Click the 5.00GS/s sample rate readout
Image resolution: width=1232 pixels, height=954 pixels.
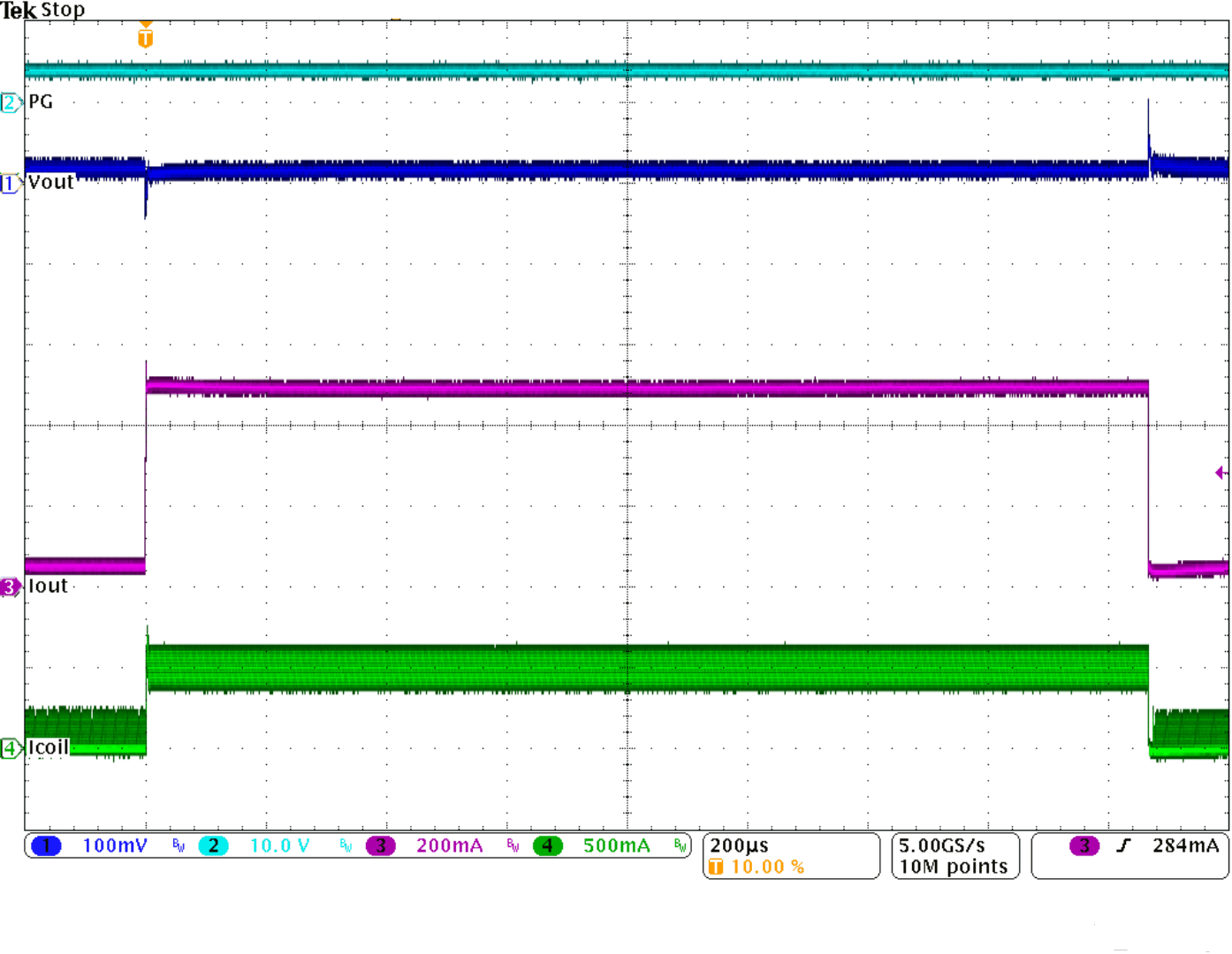pyautogui.click(x=943, y=844)
